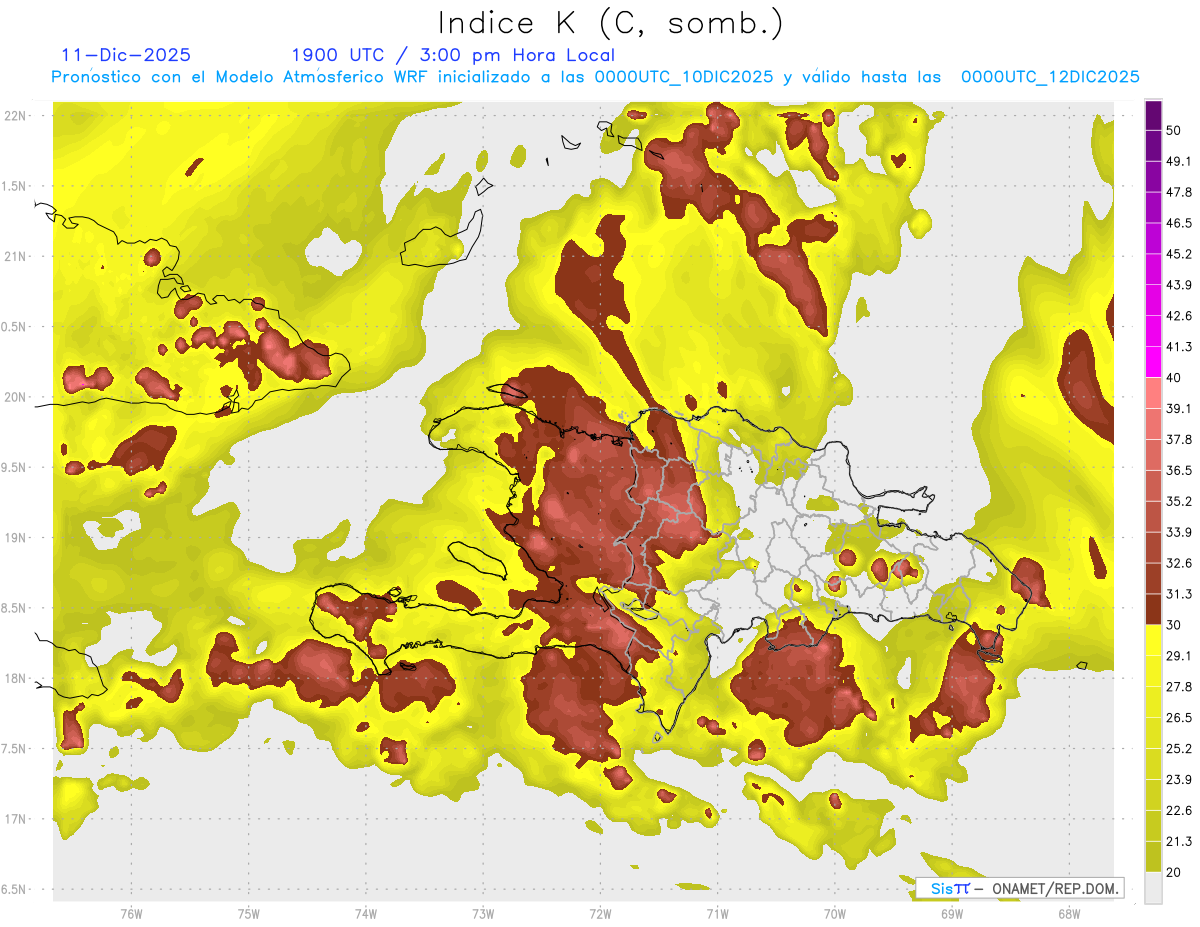Click the '30' color scale value

pyautogui.click(x=1175, y=625)
